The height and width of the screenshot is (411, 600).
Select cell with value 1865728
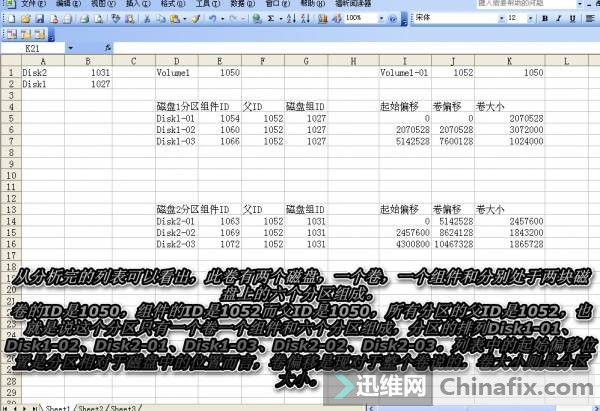509,244
